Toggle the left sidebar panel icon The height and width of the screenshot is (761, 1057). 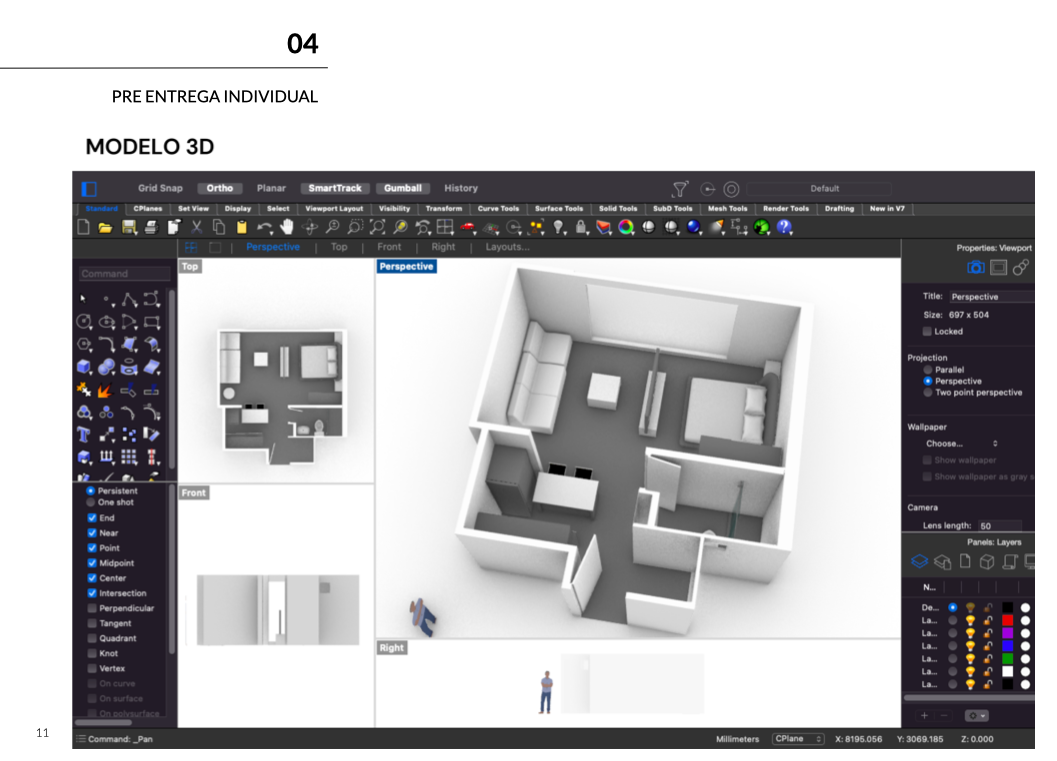[89, 188]
